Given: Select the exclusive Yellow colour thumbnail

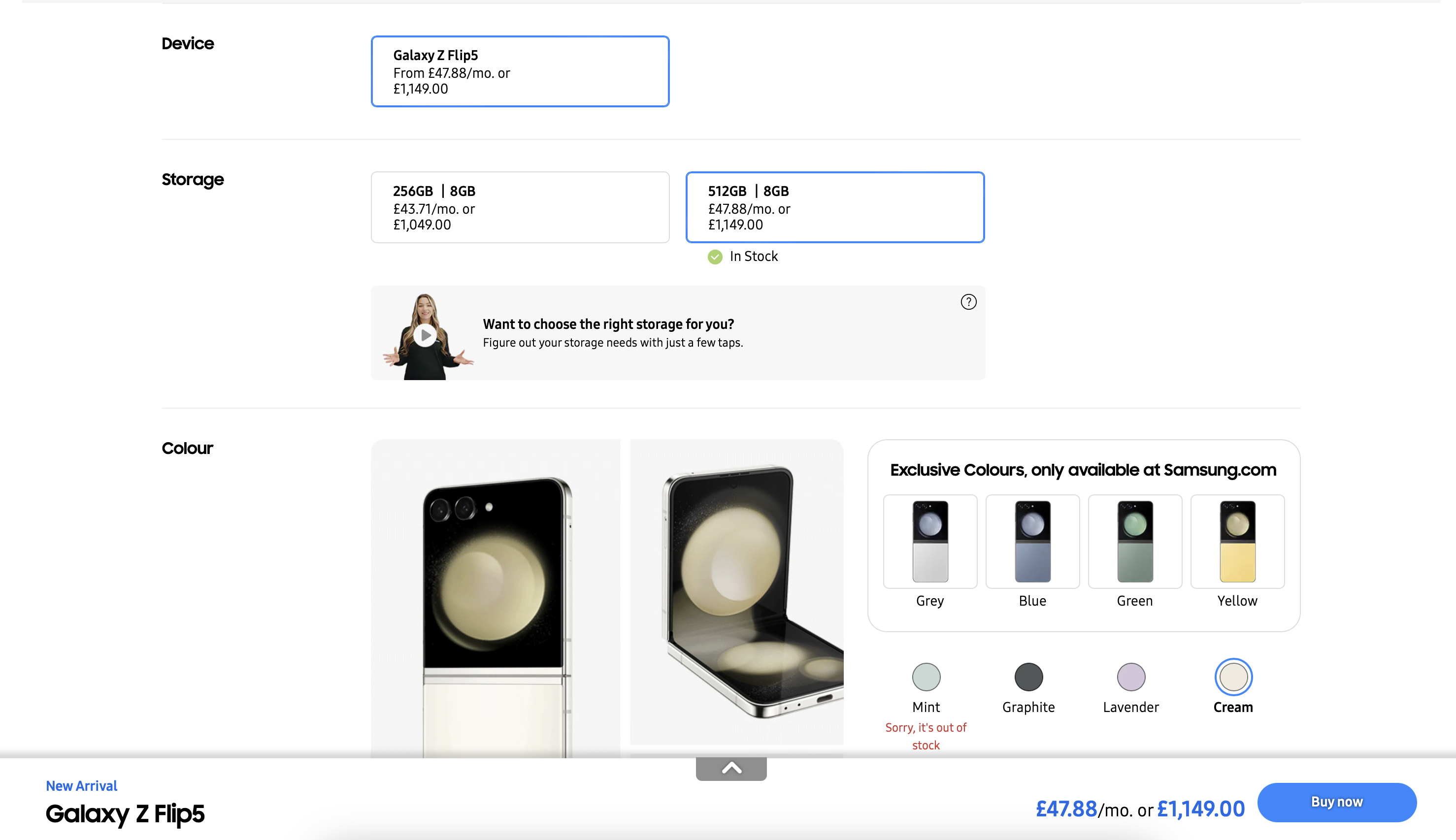Looking at the screenshot, I should [x=1237, y=541].
